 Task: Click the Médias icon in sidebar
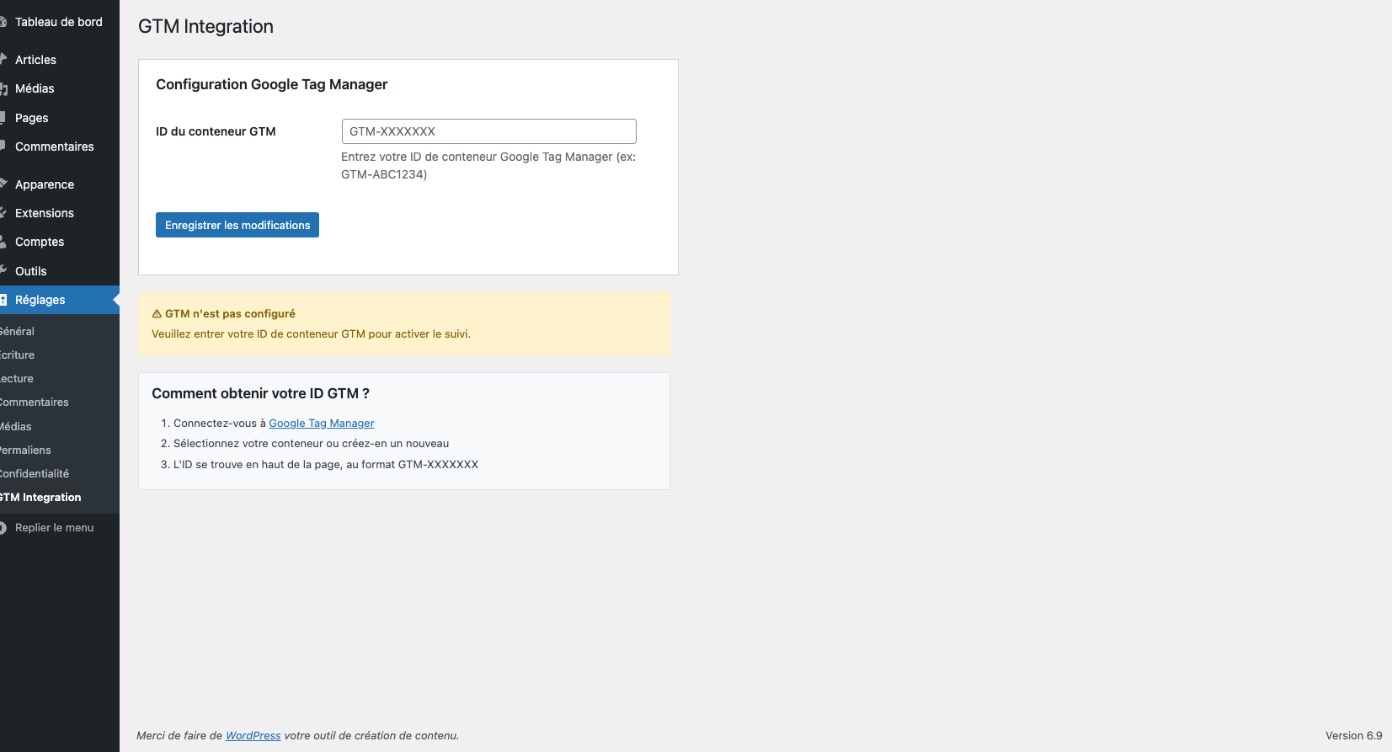click(x=3, y=88)
